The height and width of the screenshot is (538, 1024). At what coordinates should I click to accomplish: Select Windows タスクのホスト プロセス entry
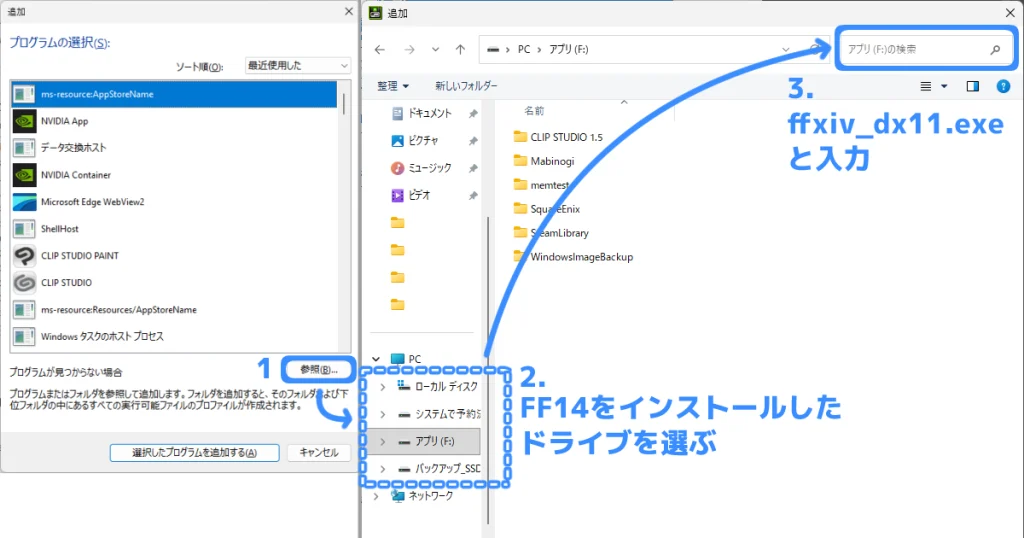174,336
